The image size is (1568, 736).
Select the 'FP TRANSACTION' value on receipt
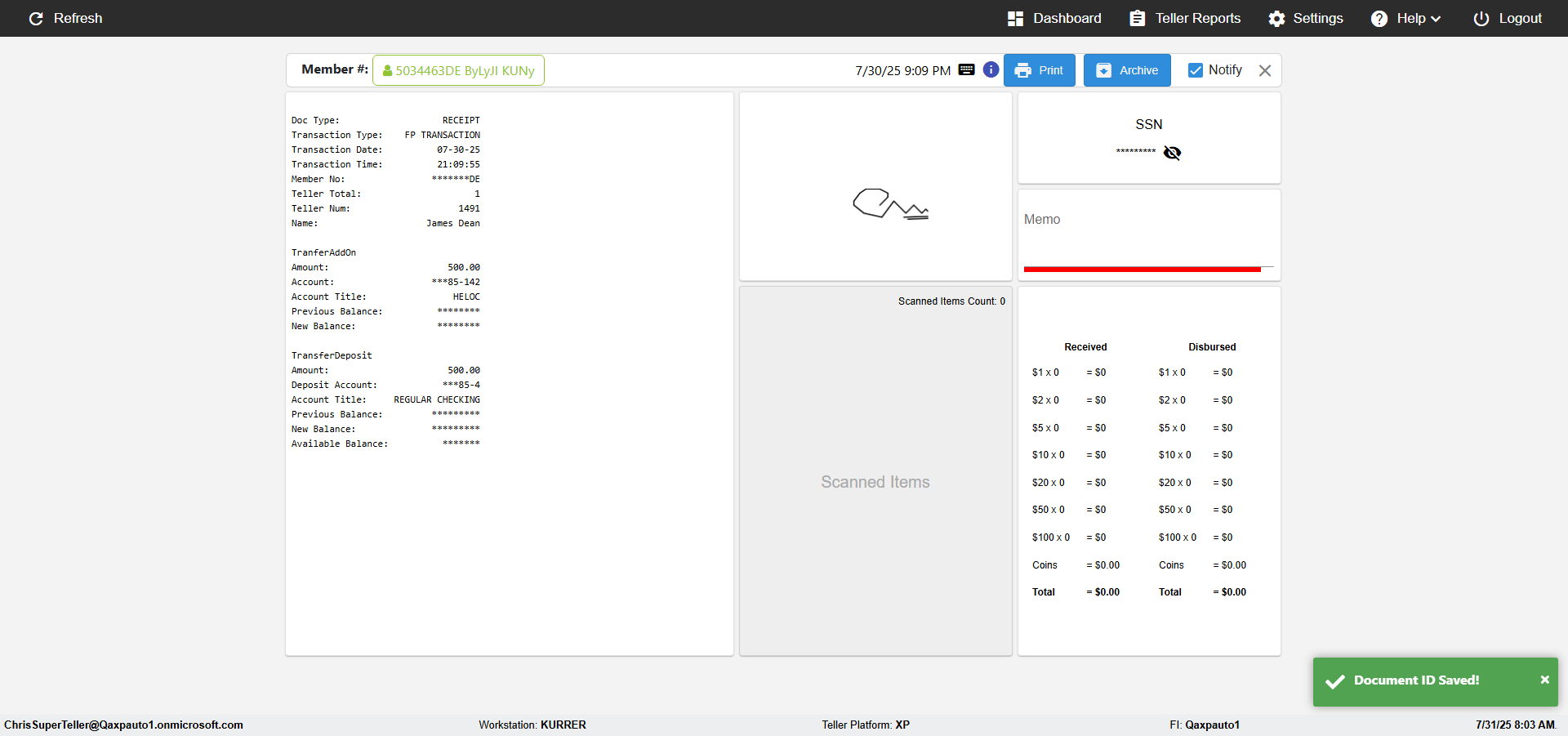(x=442, y=135)
